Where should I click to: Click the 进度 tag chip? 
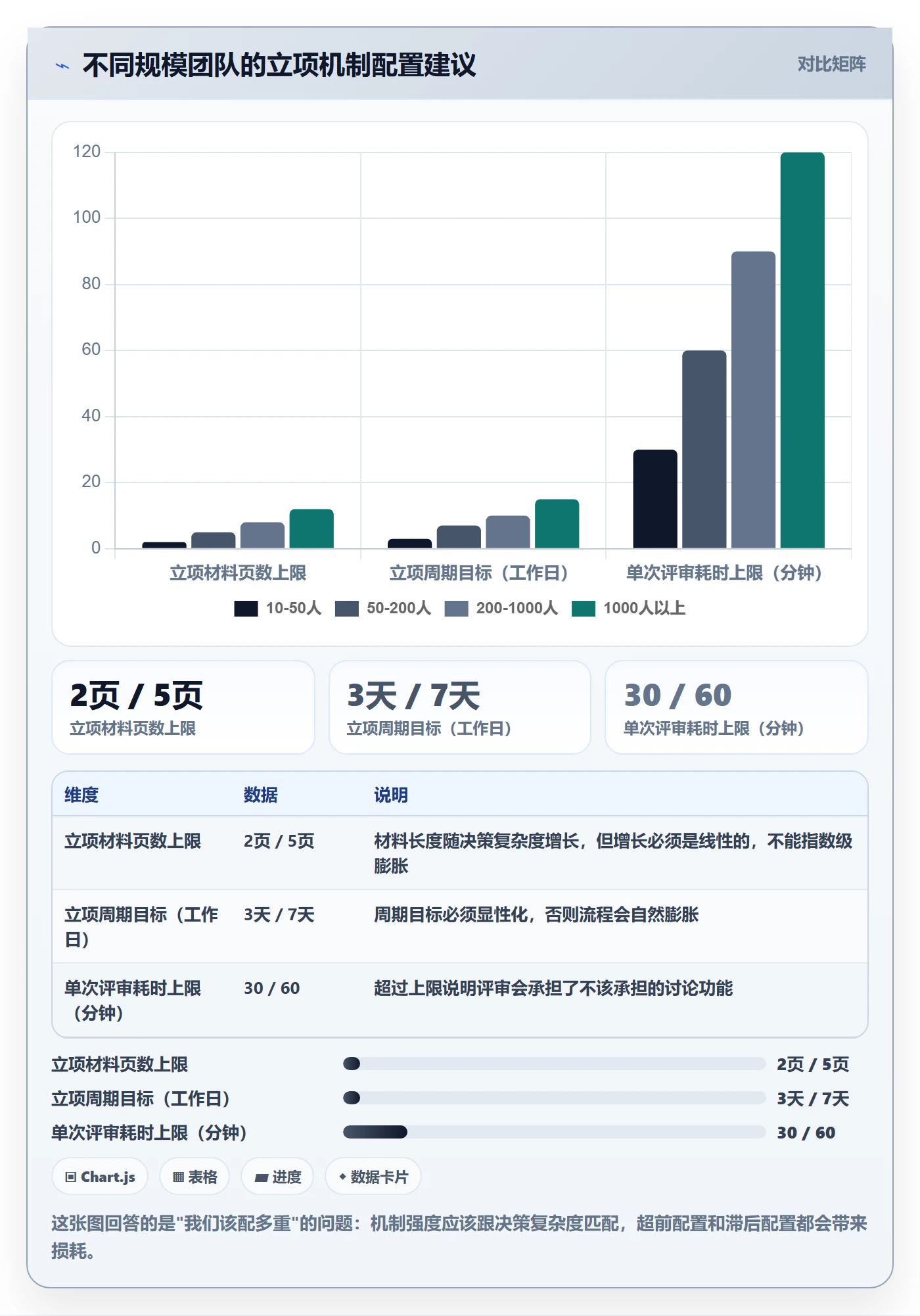click(277, 1177)
